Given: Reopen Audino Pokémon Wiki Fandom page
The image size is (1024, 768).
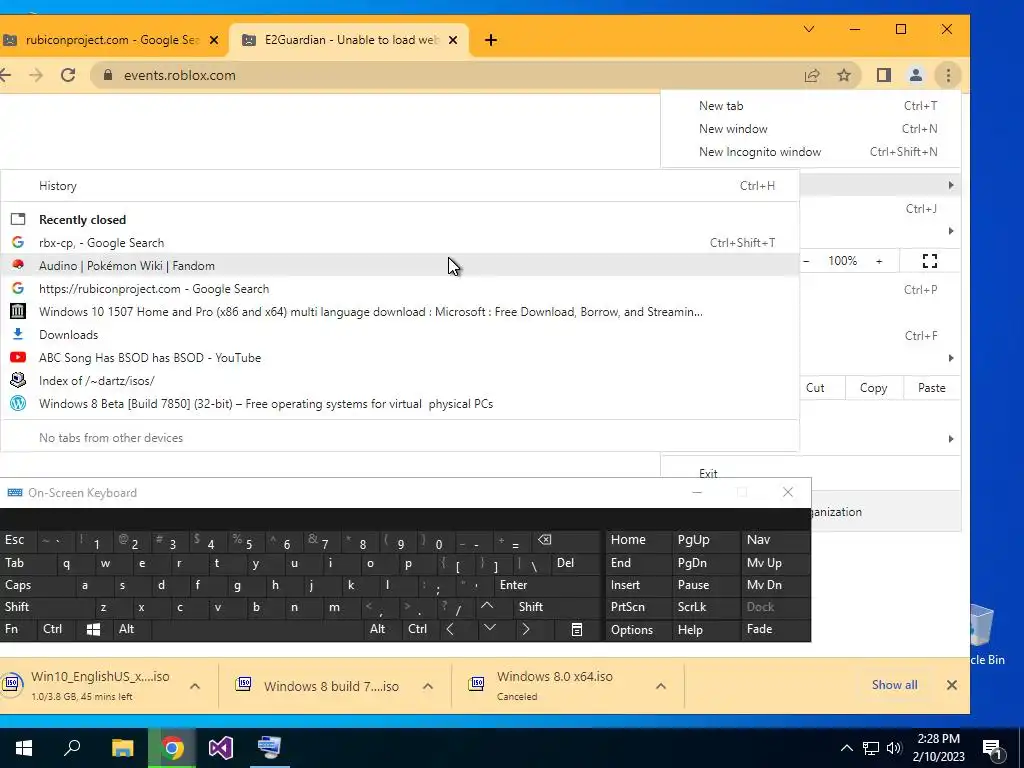Looking at the screenshot, I should coord(400,266).
